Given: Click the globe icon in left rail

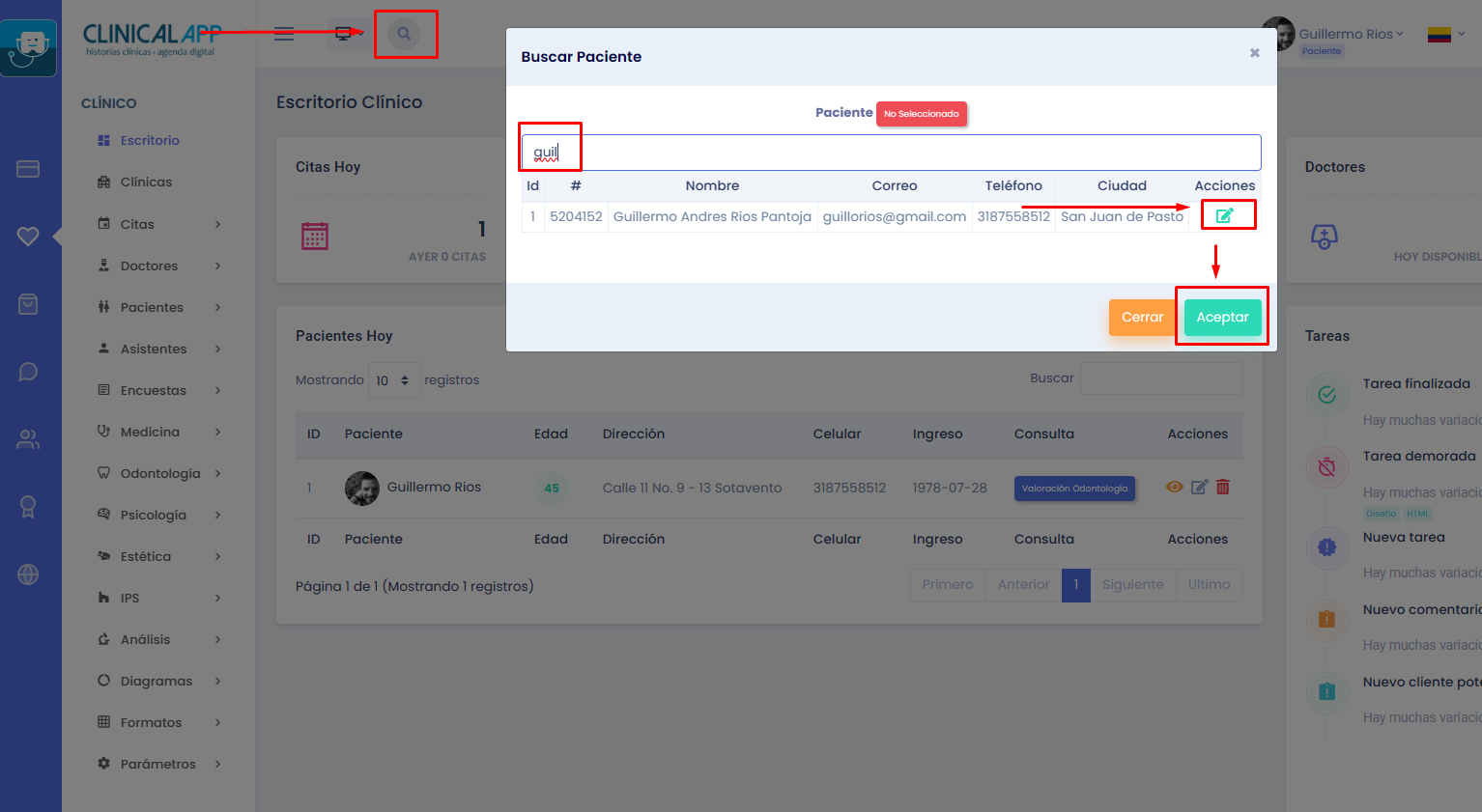Looking at the screenshot, I should click(28, 574).
